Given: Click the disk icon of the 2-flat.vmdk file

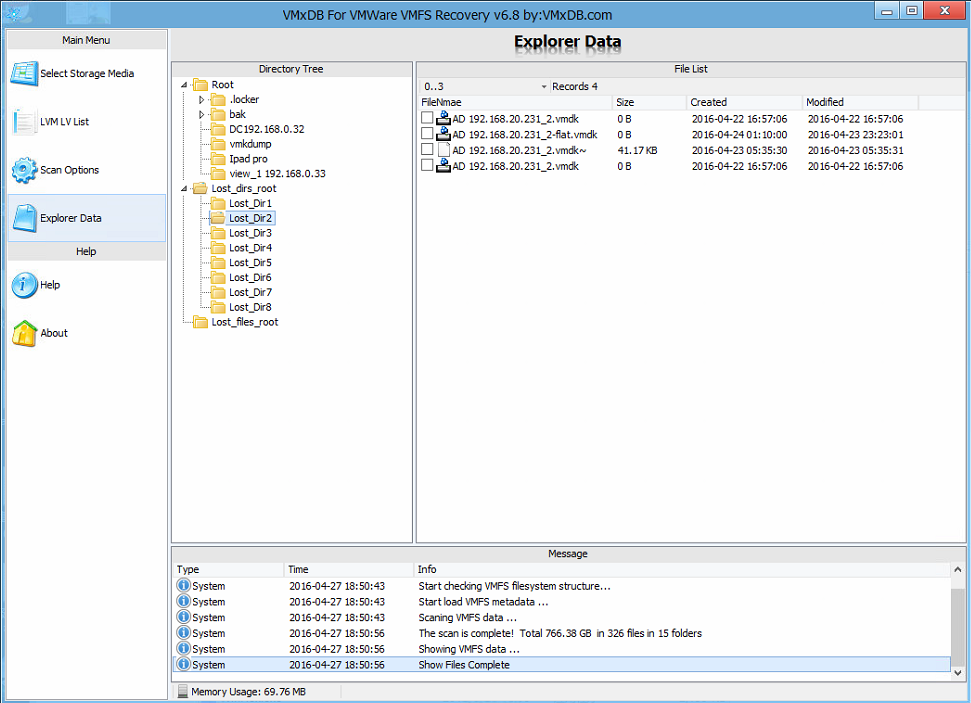Looking at the screenshot, I should click(x=443, y=134).
